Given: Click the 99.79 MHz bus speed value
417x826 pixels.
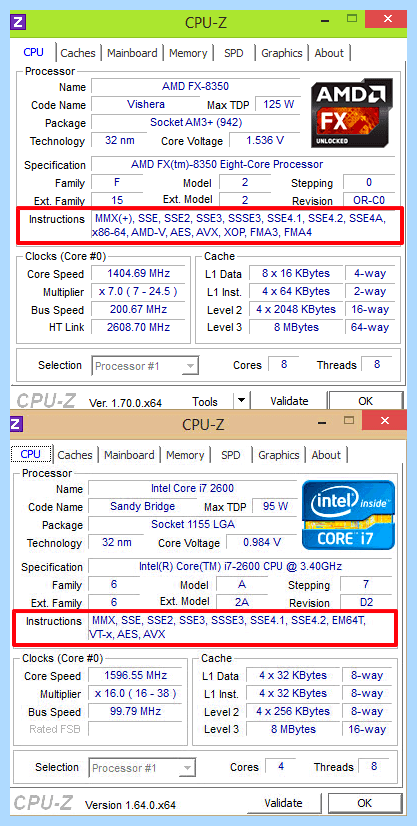Looking at the screenshot, I should point(135,711).
